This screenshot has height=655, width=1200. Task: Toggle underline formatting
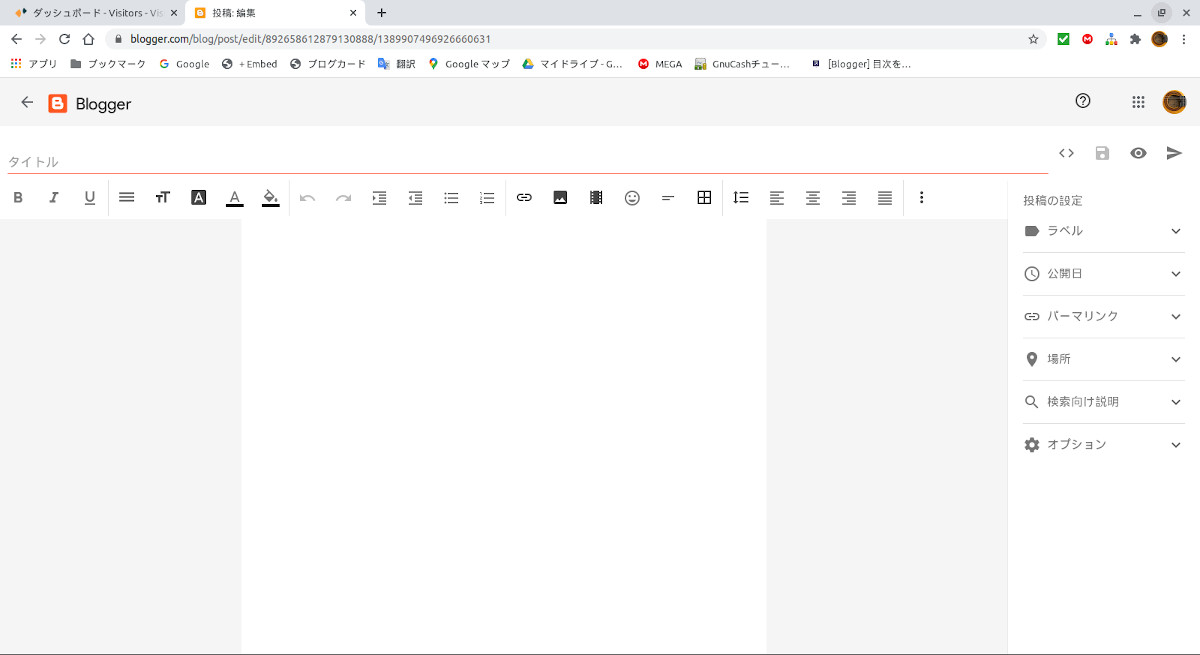click(x=90, y=198)
